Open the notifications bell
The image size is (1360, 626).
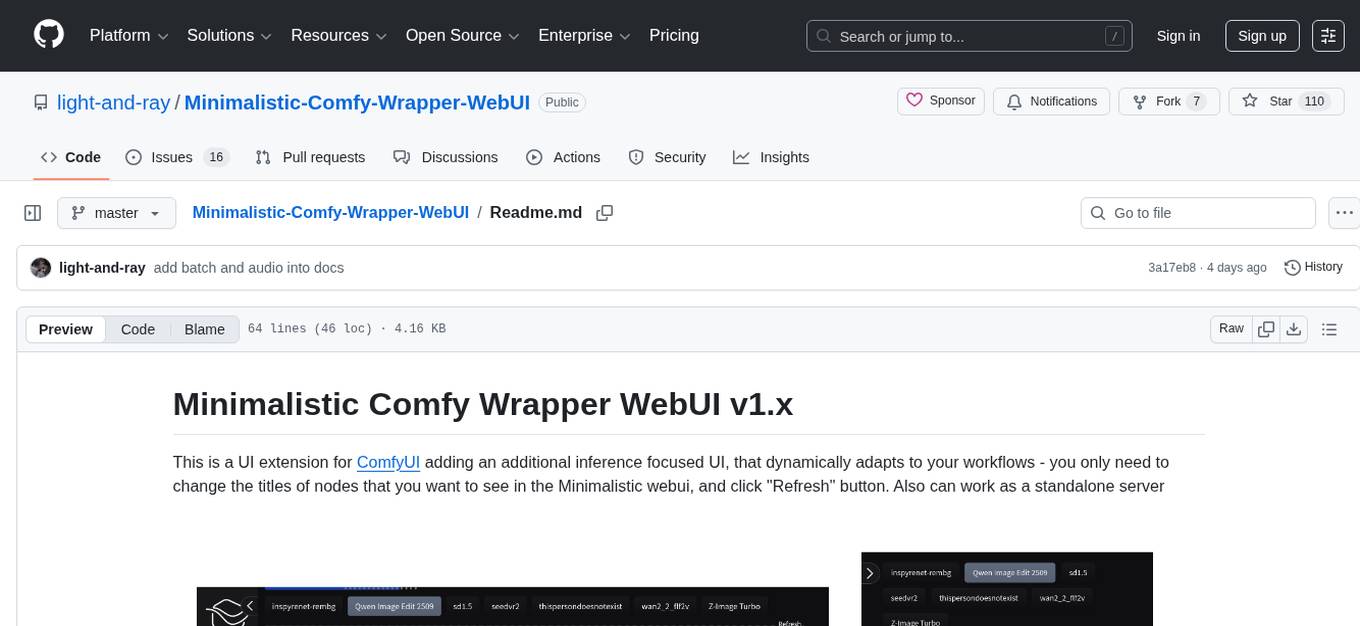[1014, 101]
